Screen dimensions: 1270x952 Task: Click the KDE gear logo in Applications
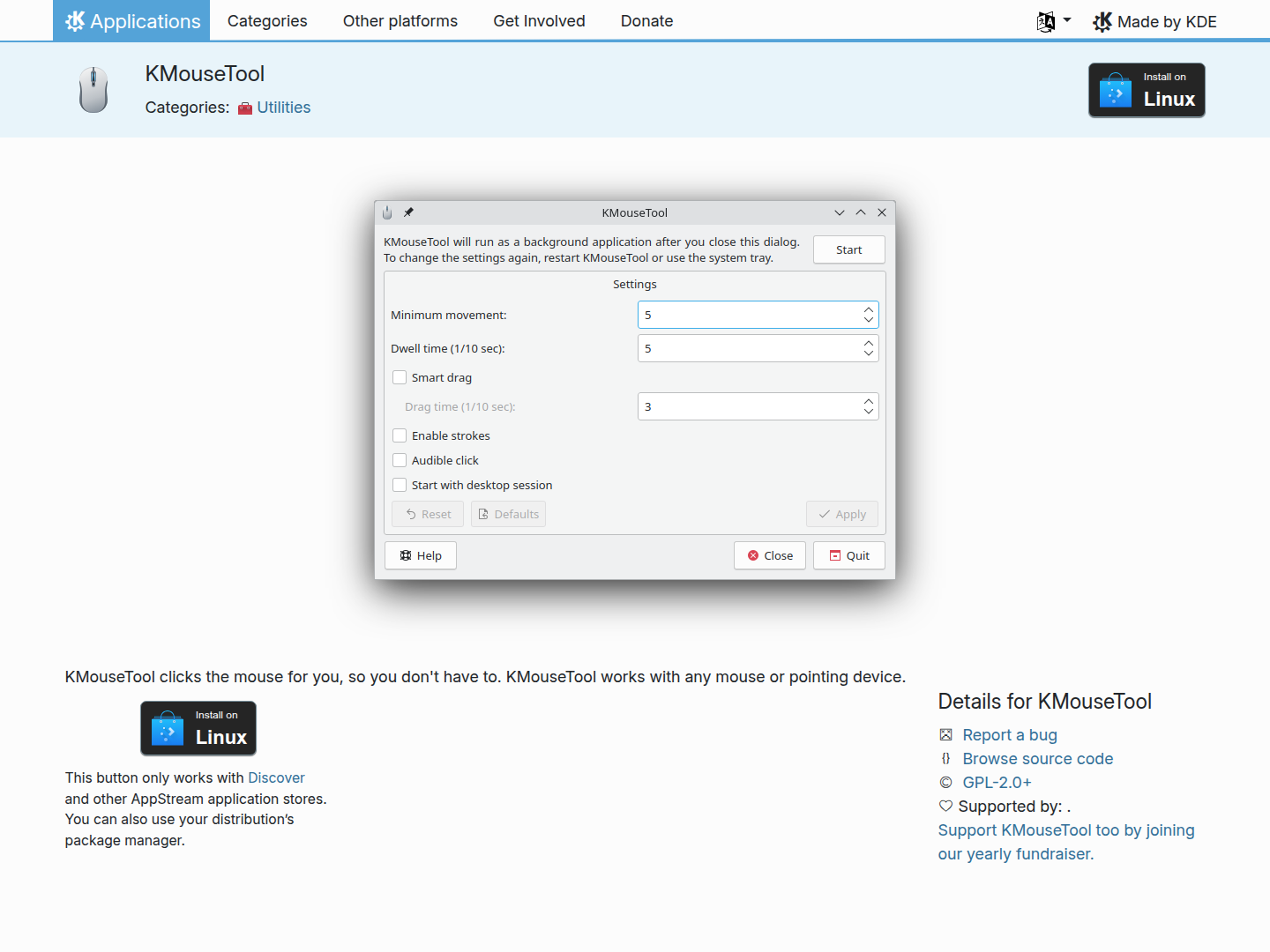[75, 21]
